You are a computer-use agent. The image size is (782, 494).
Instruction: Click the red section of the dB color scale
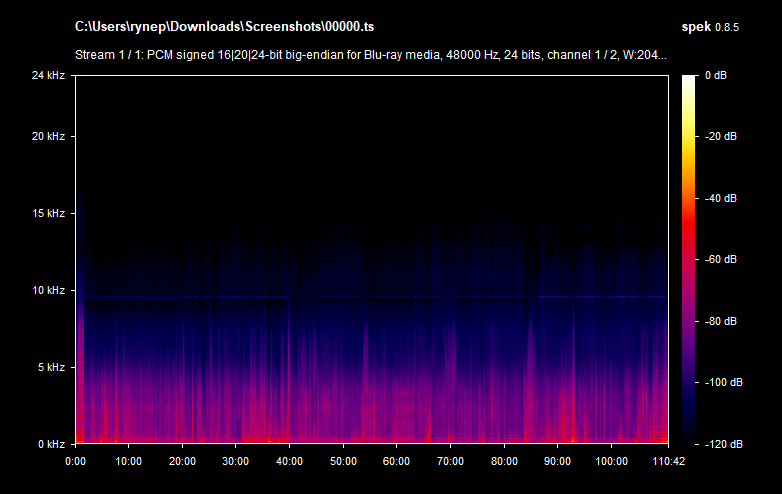(x=690, y=230)
